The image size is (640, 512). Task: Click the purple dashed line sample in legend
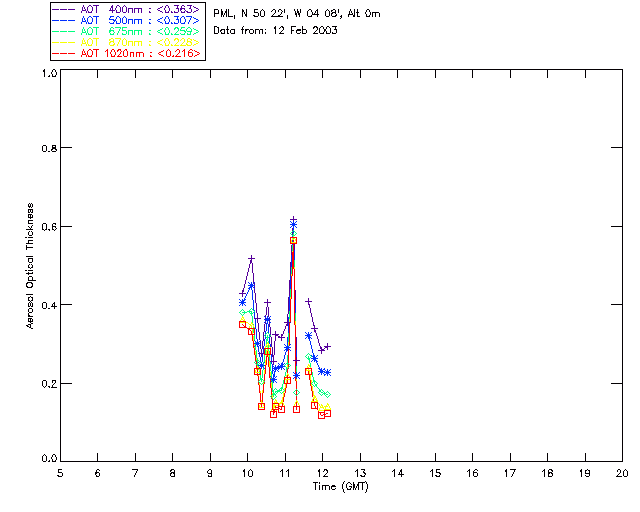point(64,9)
